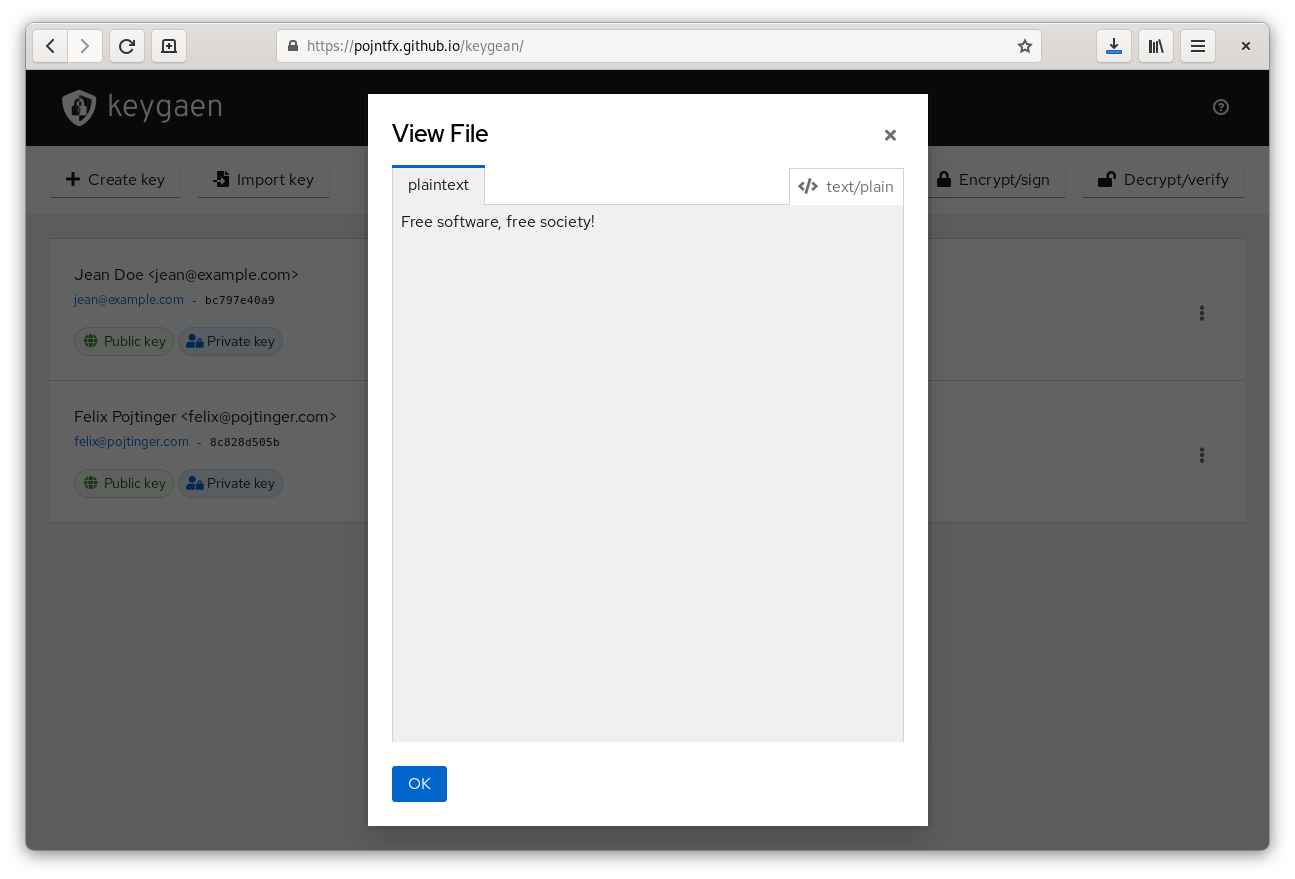1295x879 pixels.
Task: Click Felix Pojtinger's Public key badge
Action: click(124, 483)
